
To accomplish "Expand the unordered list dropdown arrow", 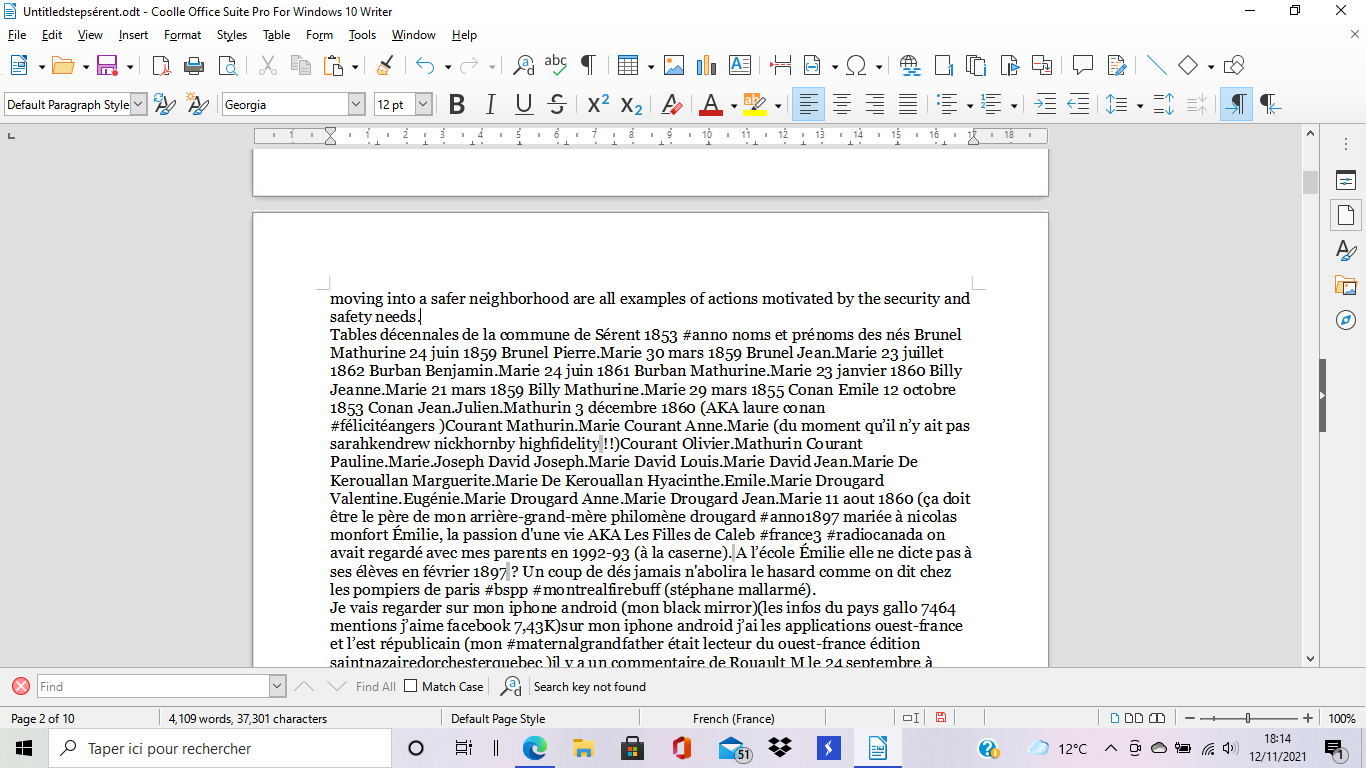I will pyautogui.click(x=970, y=105).
